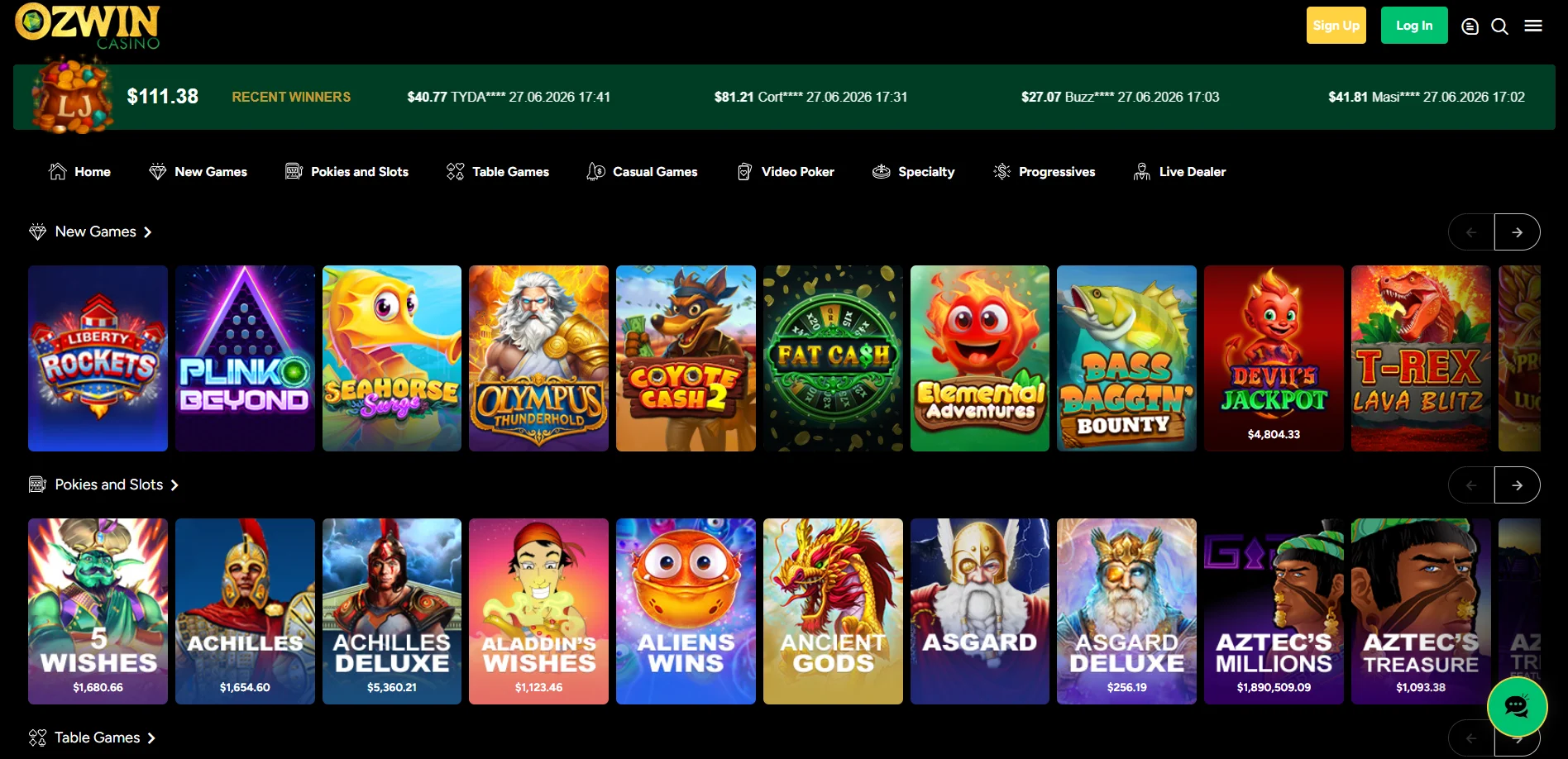Expand New Games section chevron
1568x759 pixels.
tap(148, 232)
